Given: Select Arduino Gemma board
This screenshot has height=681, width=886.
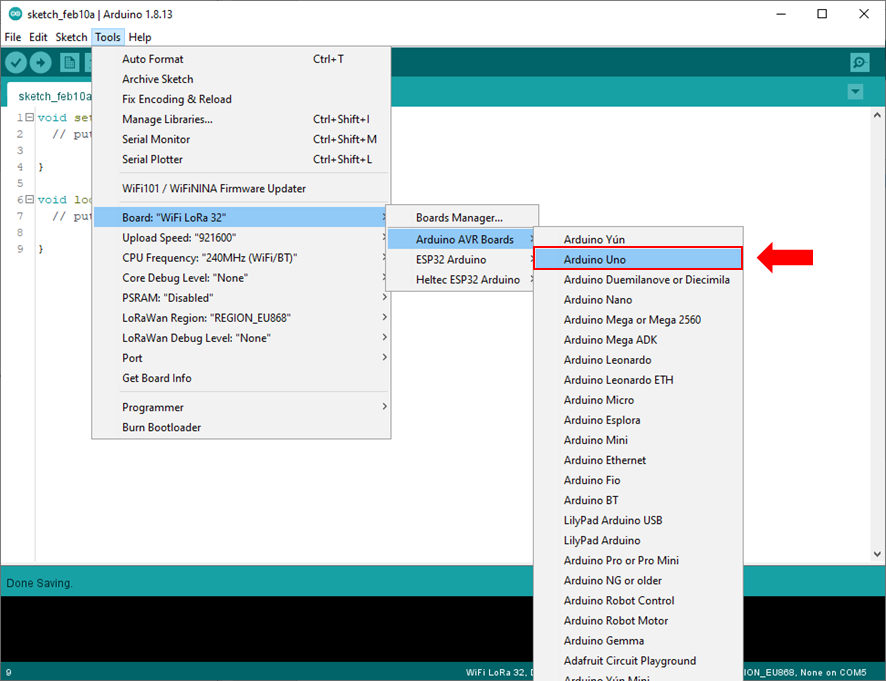Looking at the screenshot, I should point(638,641).
